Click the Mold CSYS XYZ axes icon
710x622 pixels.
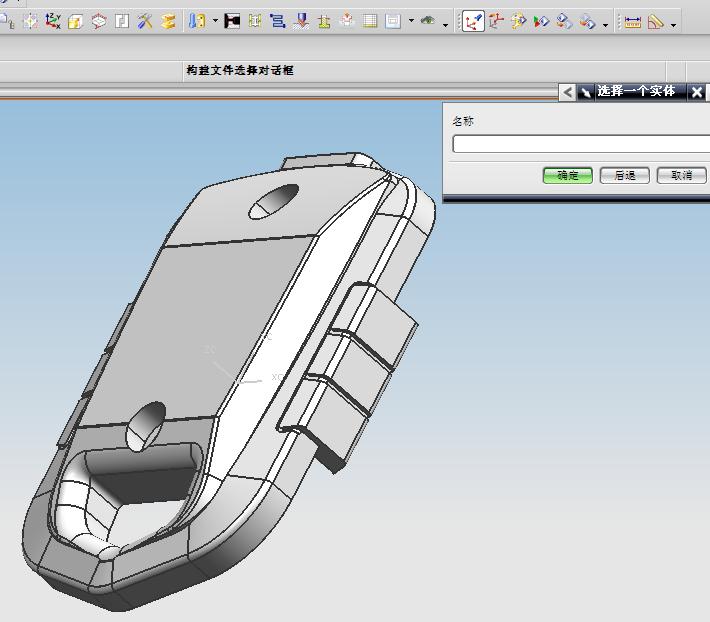[x=53, y=21]
